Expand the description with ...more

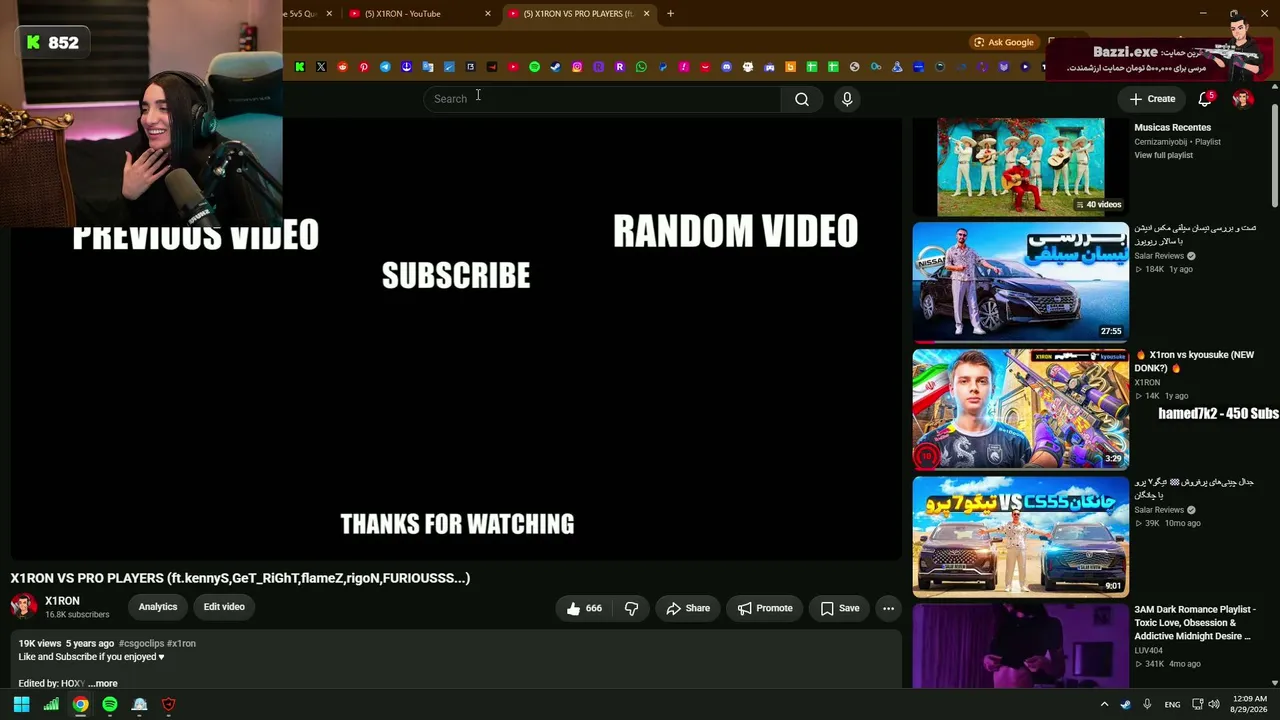click(x=103, y=684)
